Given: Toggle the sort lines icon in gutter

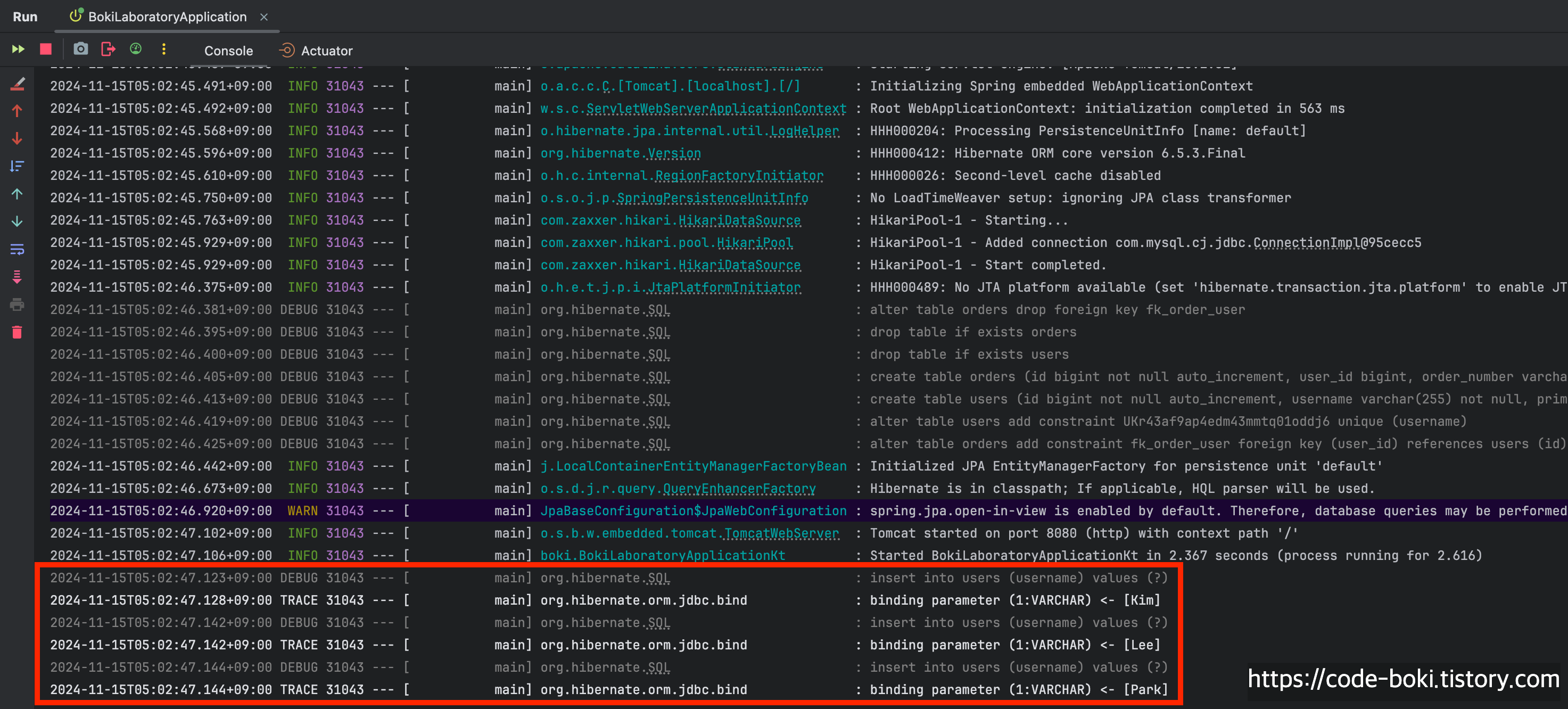Looking at the screenshot, I should [17, 166].
